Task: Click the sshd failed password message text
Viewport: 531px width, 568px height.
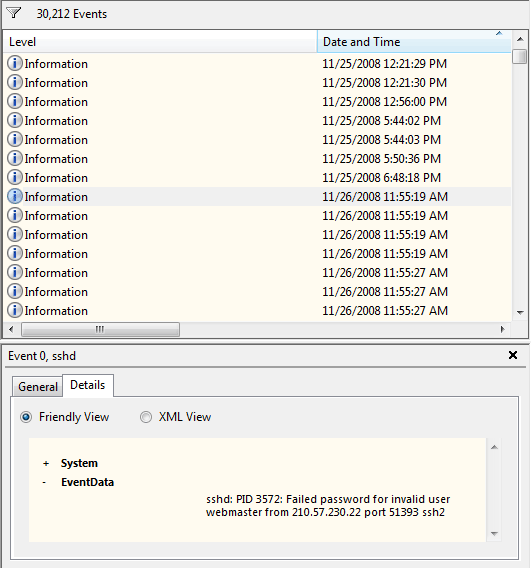Action: click(x=328, y=506)
